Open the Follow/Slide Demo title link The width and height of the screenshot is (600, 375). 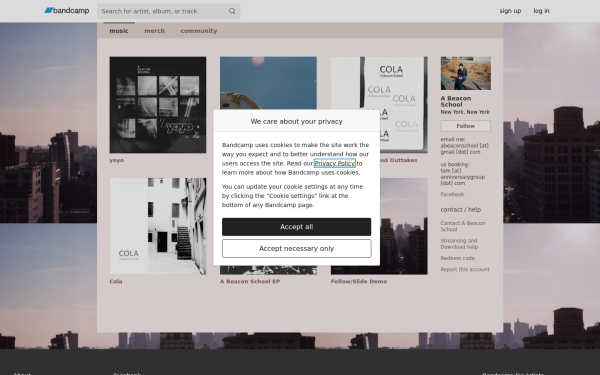[x=359, y=281]
